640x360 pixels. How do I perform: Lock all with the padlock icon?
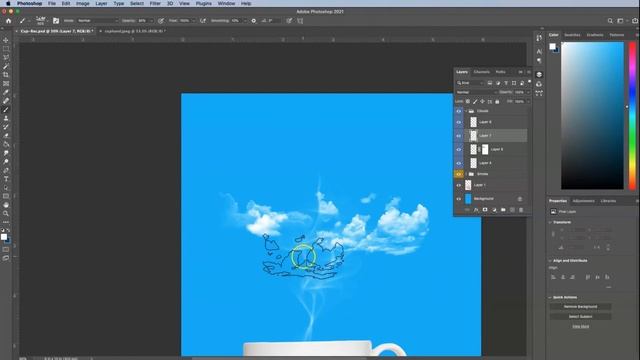click(x=497, y=101)
